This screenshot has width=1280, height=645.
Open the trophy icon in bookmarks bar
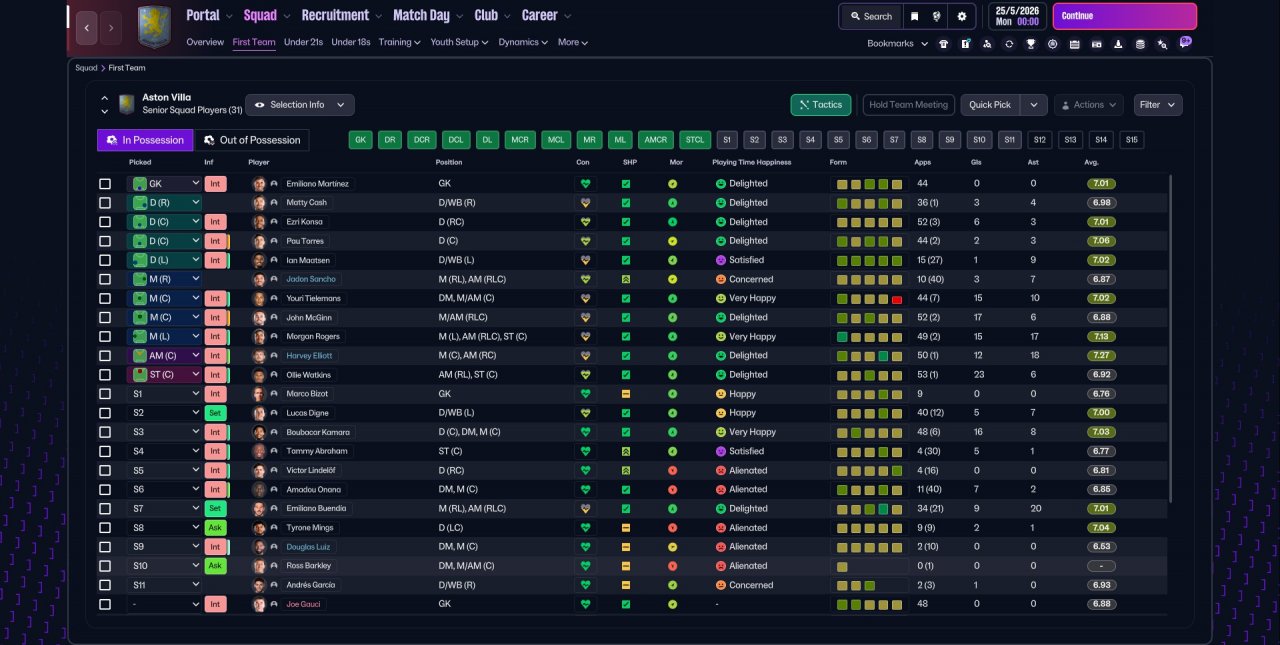click(1031, 44)
